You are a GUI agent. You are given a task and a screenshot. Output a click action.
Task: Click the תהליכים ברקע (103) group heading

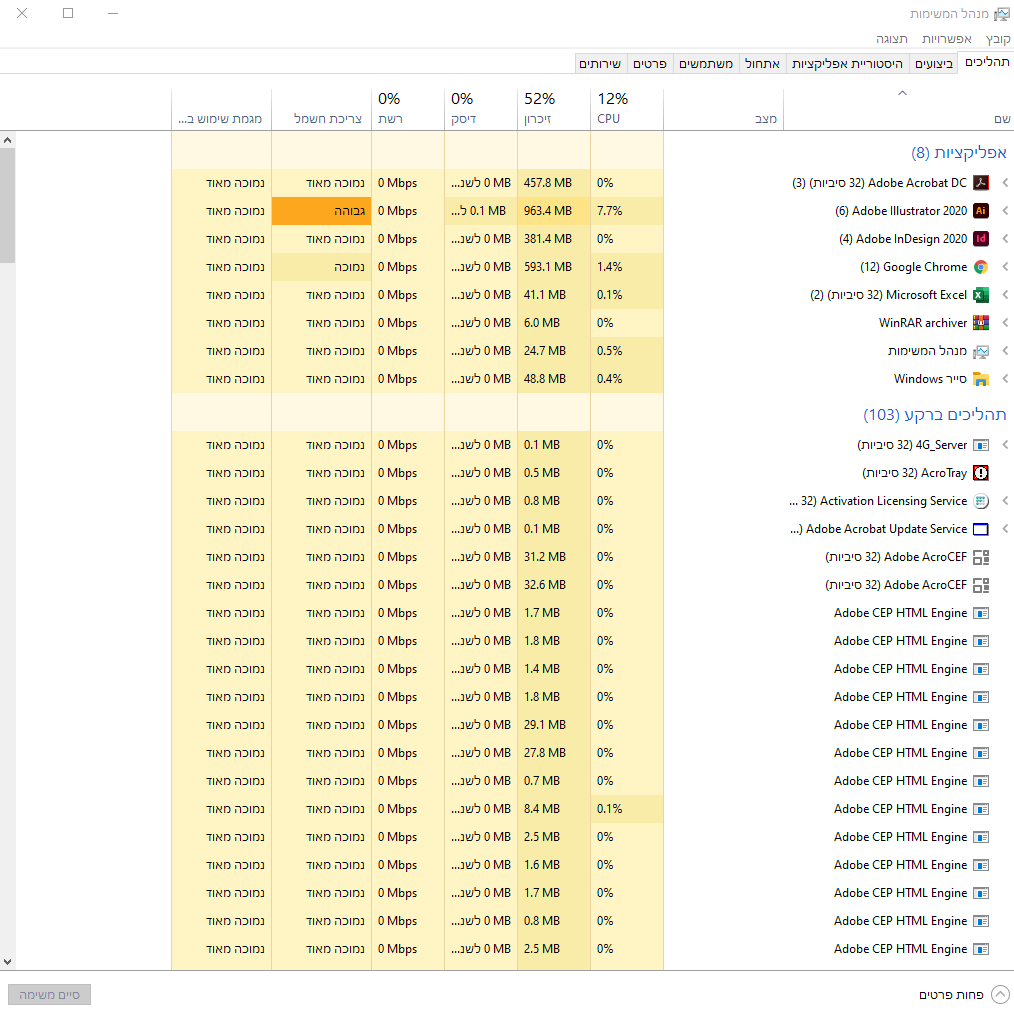point(935,415)
